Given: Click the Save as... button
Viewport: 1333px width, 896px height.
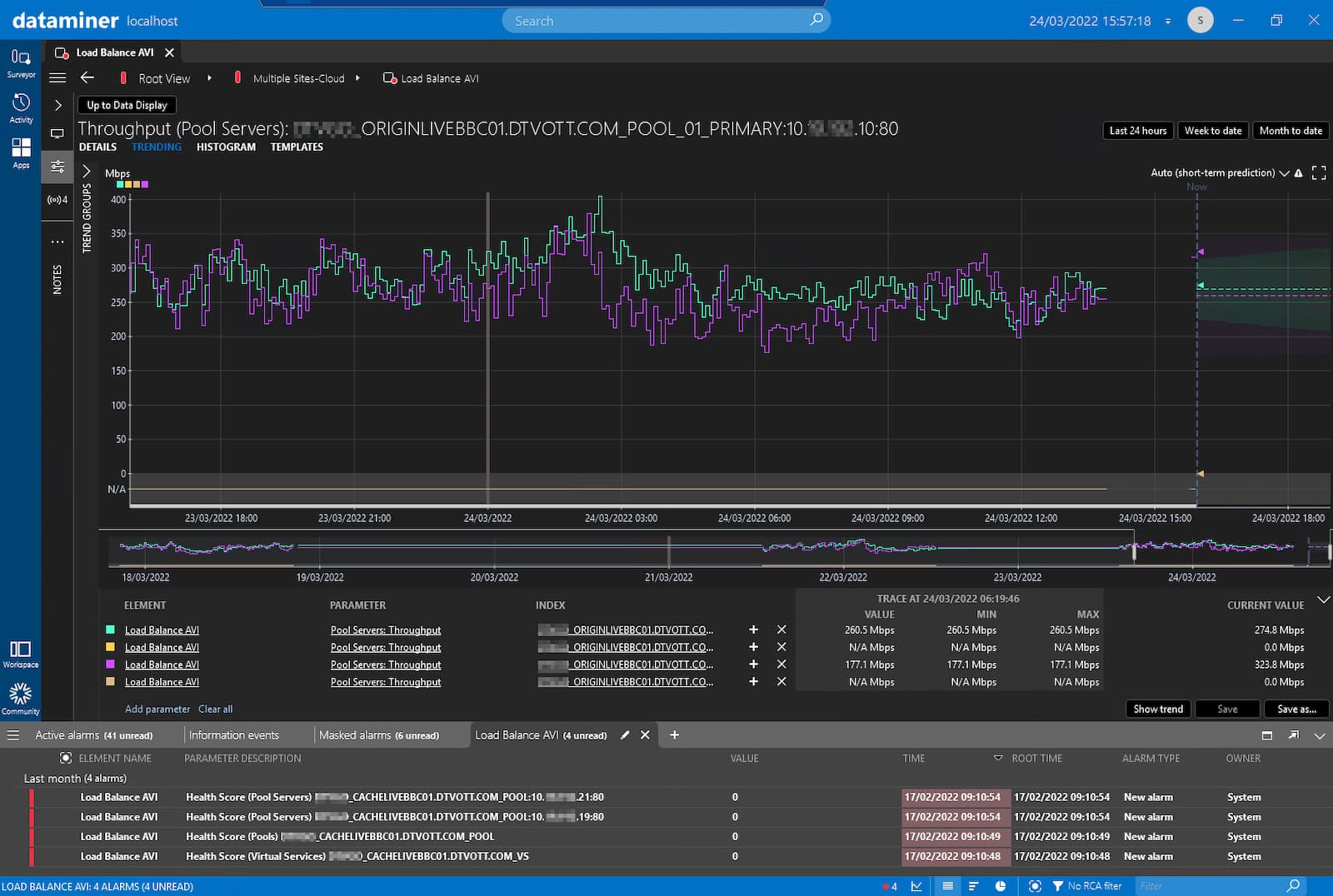Looking at the screenshot, I should pos(1297,709).
